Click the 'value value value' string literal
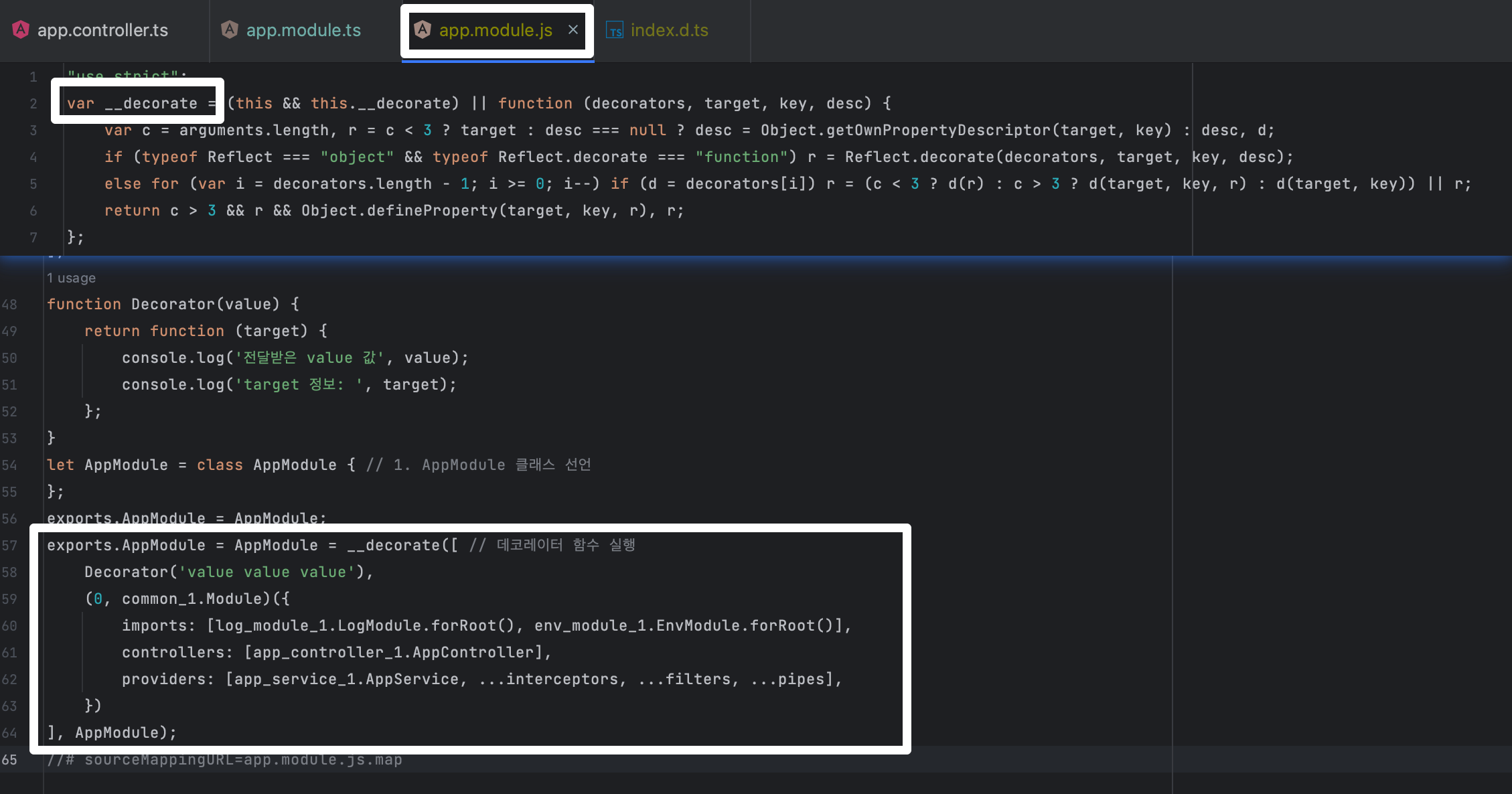 pos(267,572)
